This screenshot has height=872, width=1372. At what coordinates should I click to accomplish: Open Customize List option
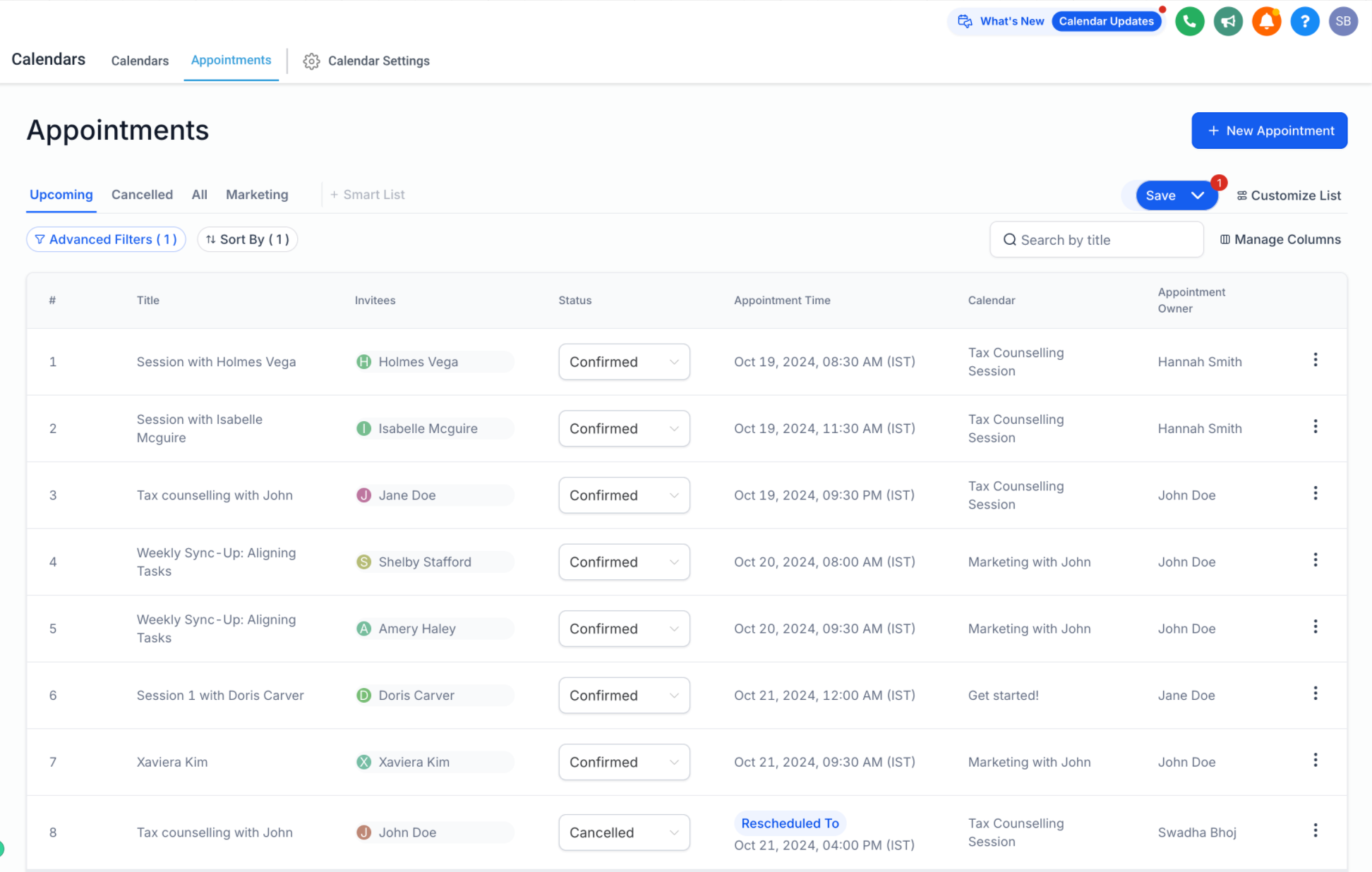tap(1289, 195)
